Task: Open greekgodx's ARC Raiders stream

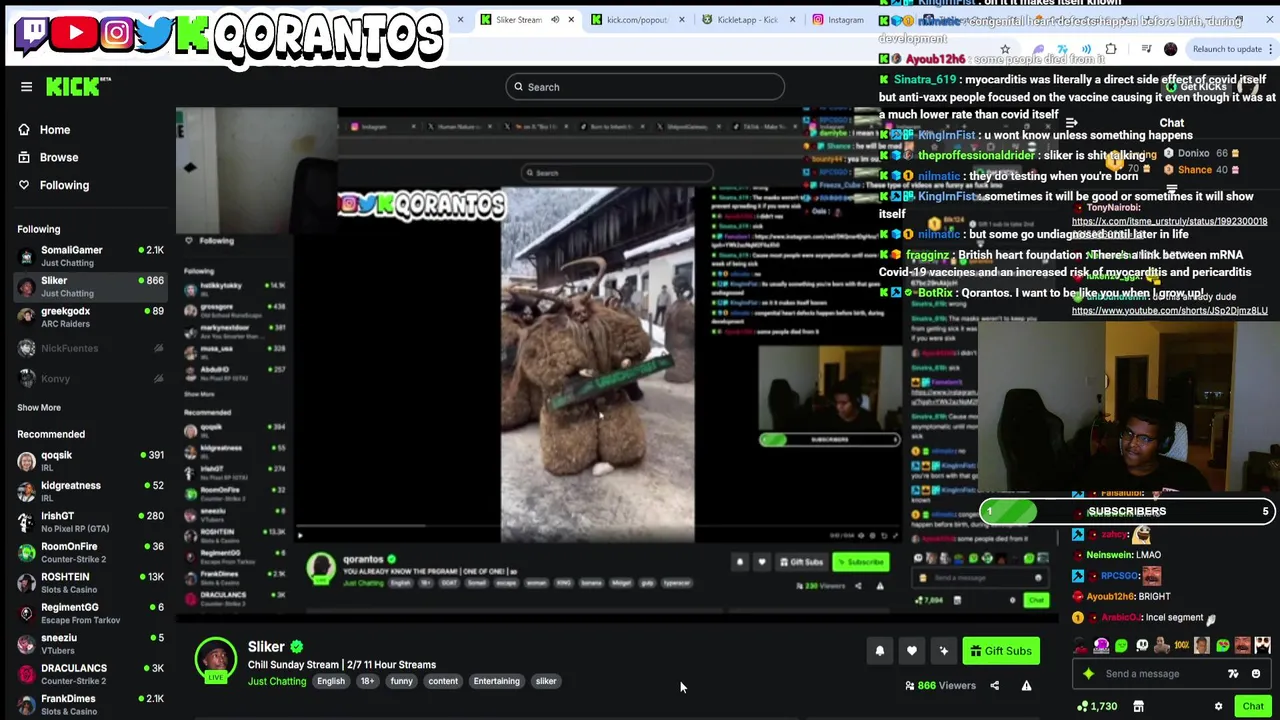Action: (90, 317)
